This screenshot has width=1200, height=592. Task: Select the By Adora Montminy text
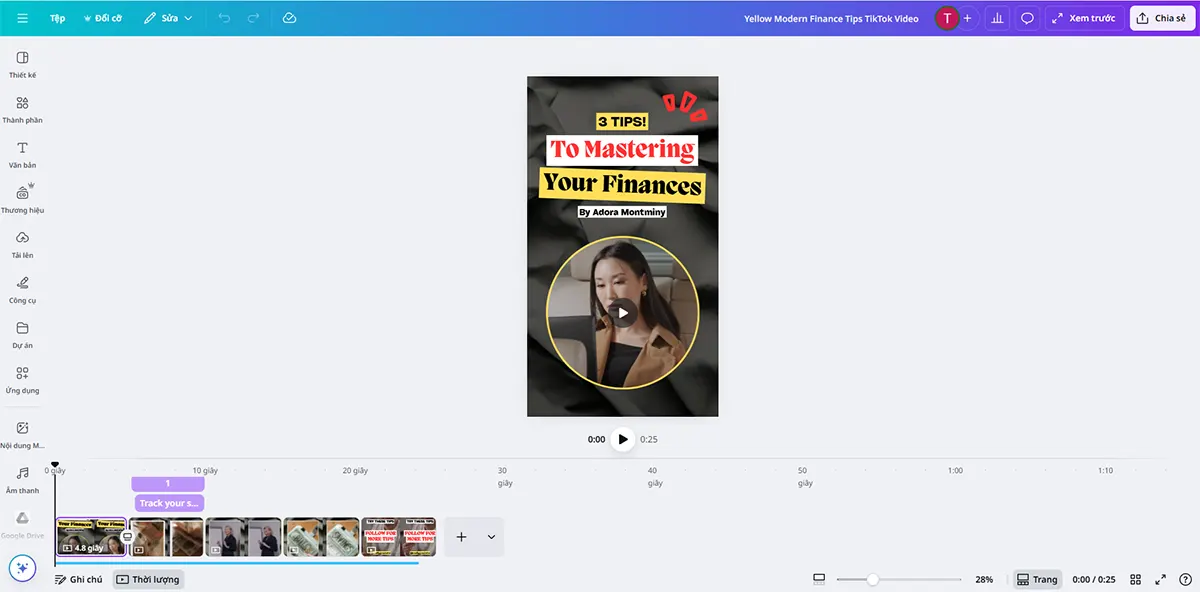point(622,212)
